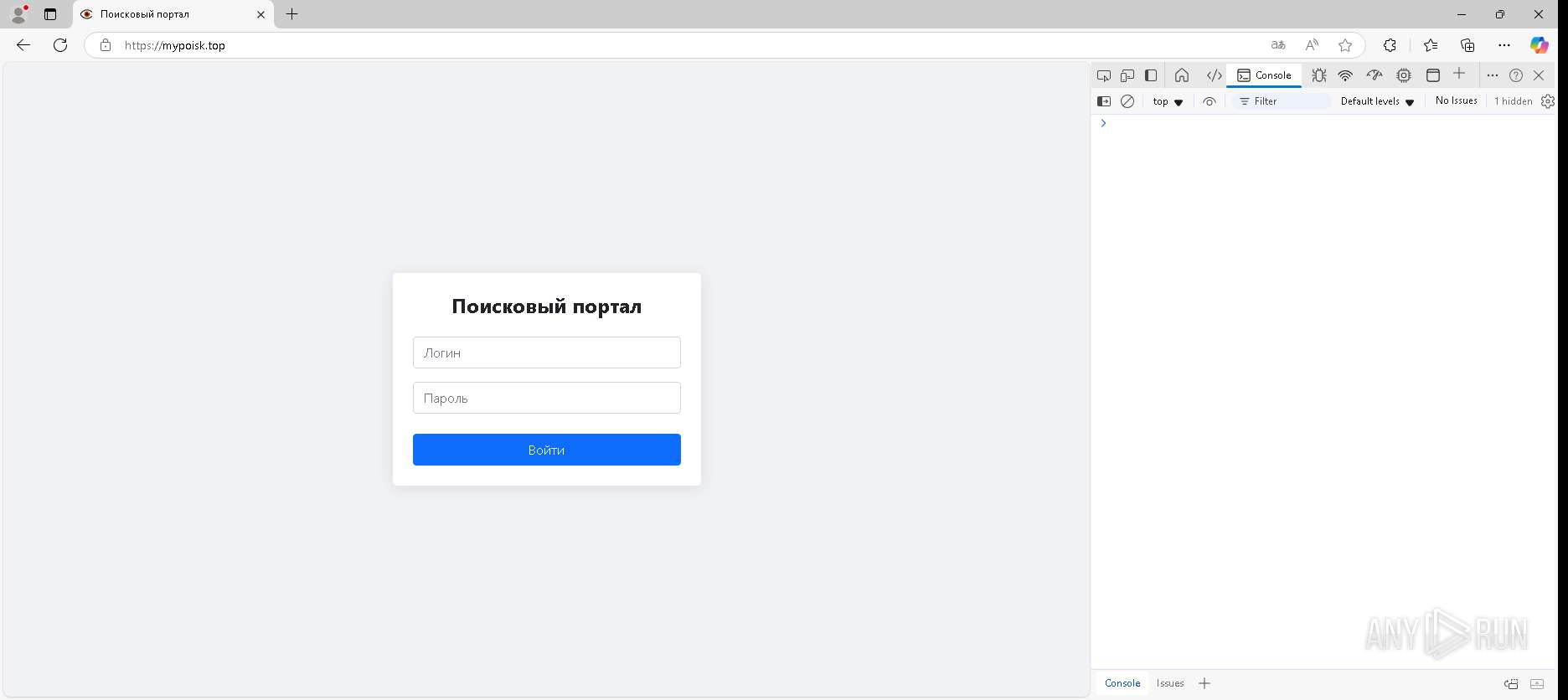Click the drawer dock icon at bottom right
Screen dimensions: 1568x700
pyautogui.click(x=1511, y=684)
